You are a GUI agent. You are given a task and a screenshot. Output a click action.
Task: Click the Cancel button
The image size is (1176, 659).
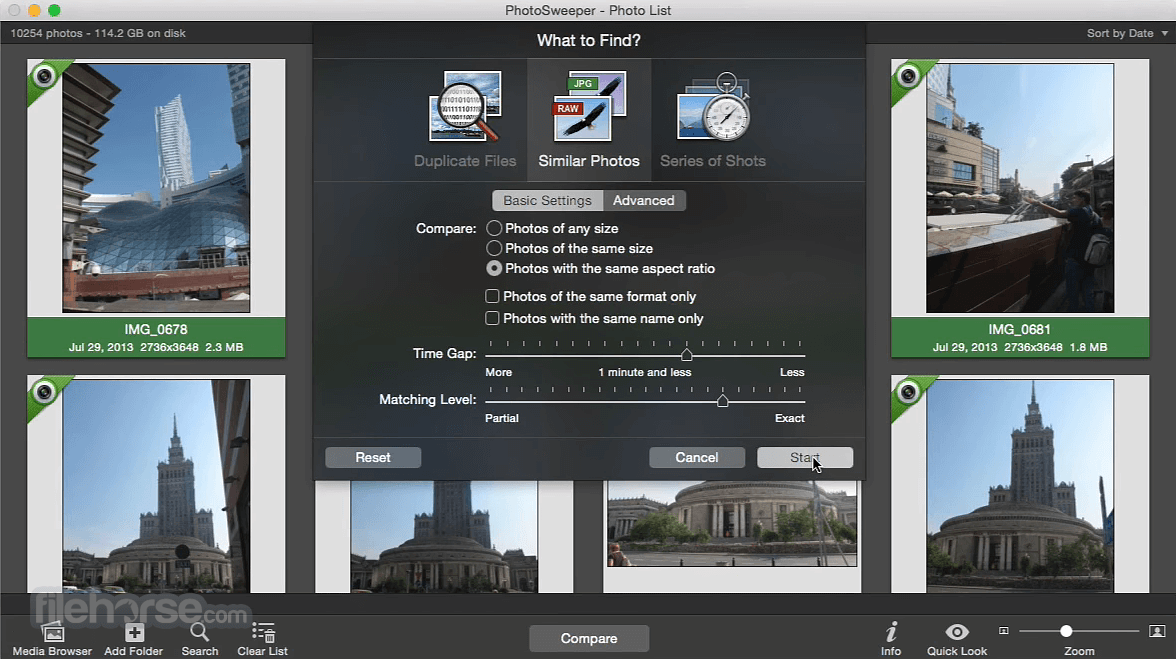coord(697,457)
